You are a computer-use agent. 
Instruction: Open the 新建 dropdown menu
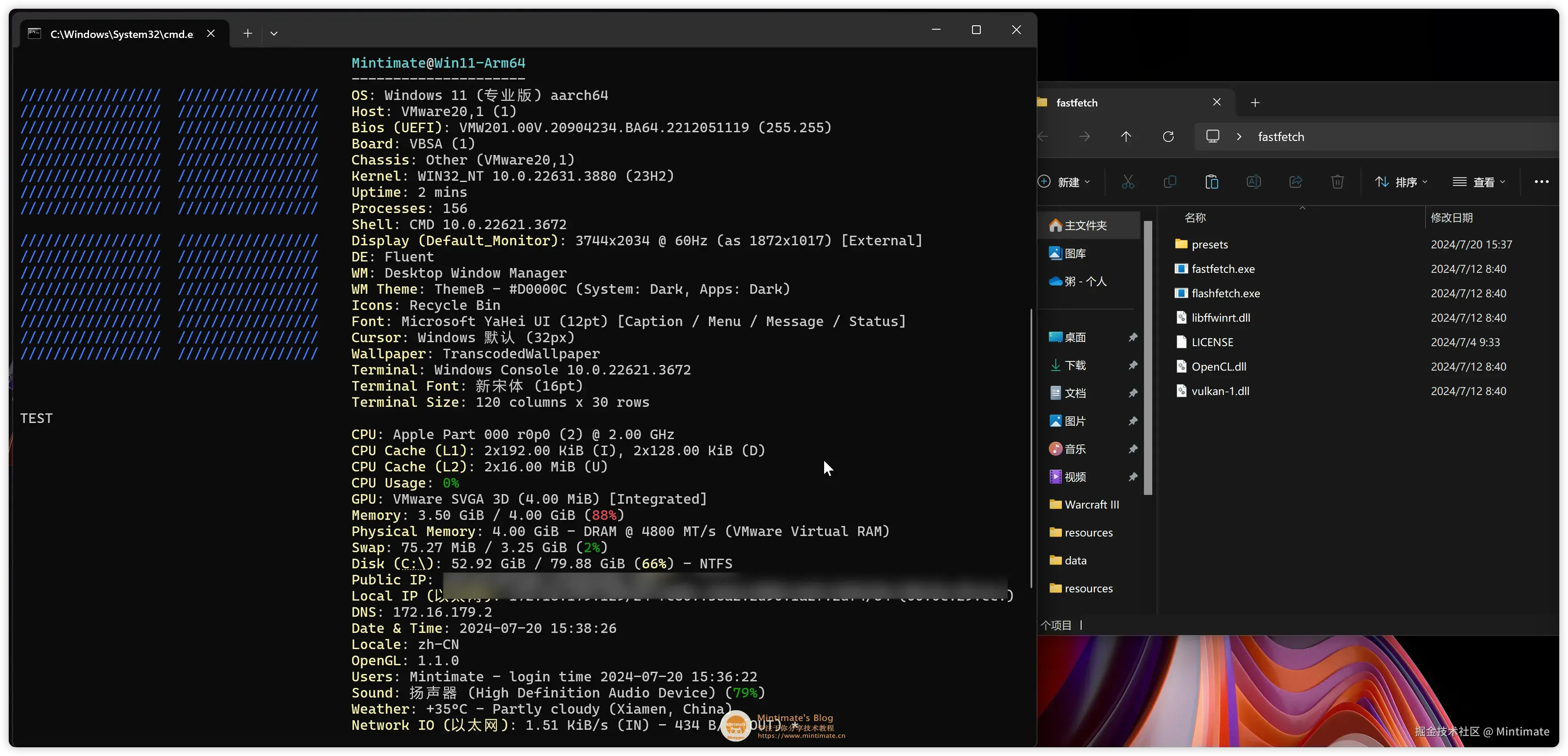coord(1065,182)
